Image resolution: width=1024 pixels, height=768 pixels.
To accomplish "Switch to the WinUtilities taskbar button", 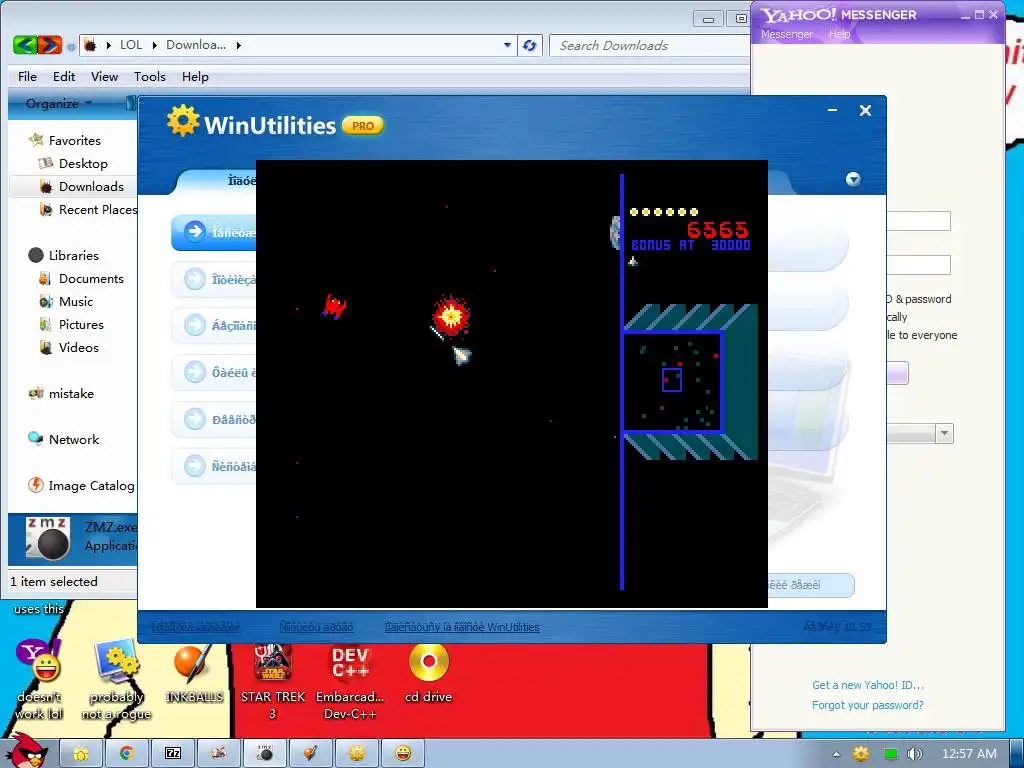I will pyautogui.click(x=357, y=754).
